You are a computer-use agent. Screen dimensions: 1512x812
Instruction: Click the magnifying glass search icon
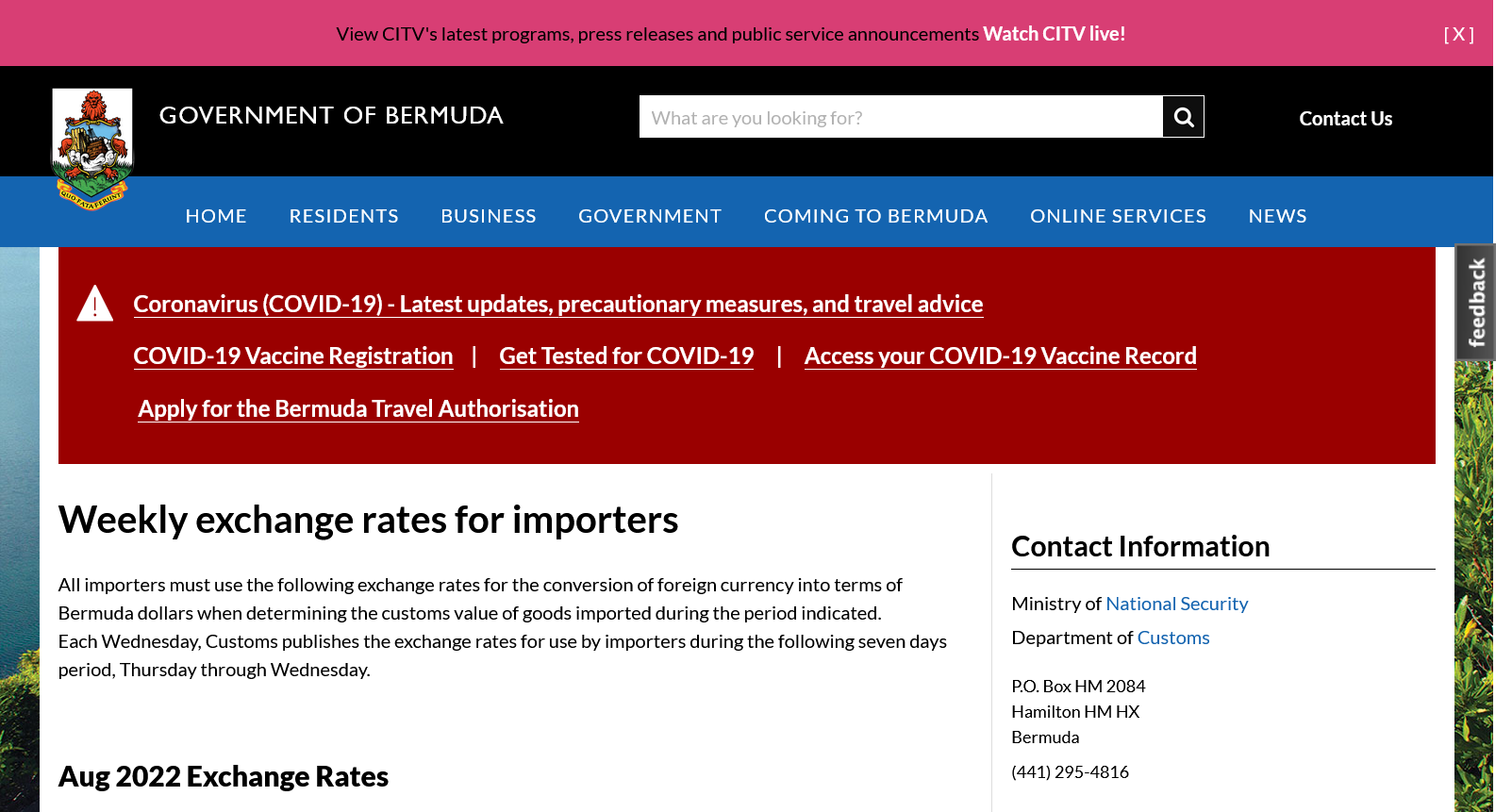coord(1183,117)
